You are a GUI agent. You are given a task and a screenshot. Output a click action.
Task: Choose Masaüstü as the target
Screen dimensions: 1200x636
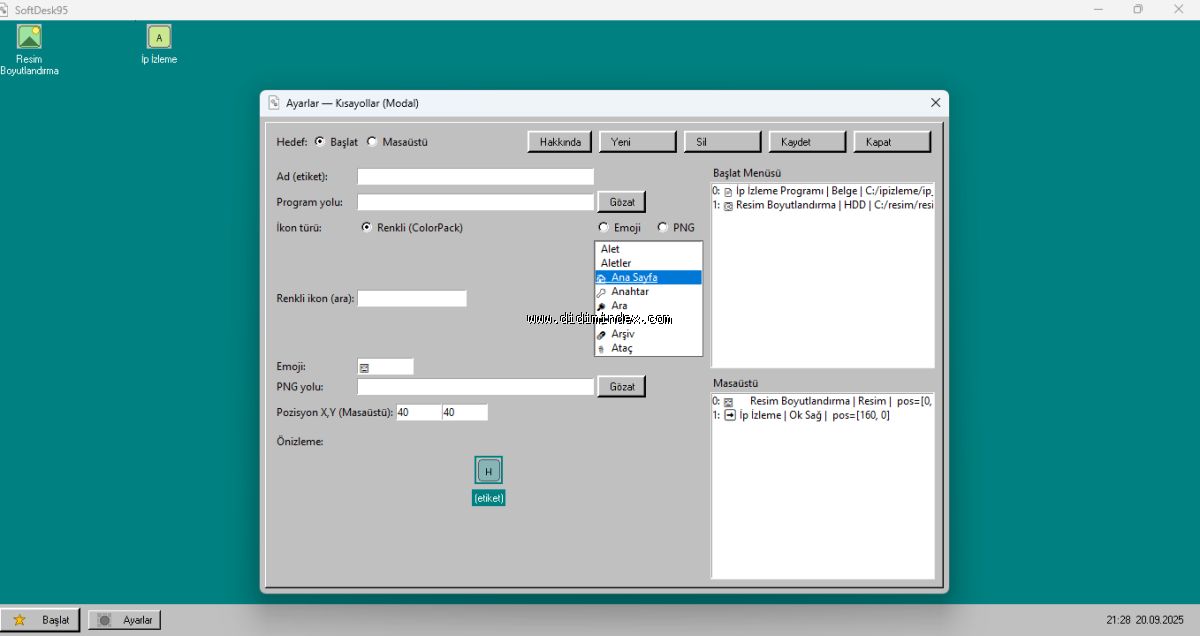(372, 142)
